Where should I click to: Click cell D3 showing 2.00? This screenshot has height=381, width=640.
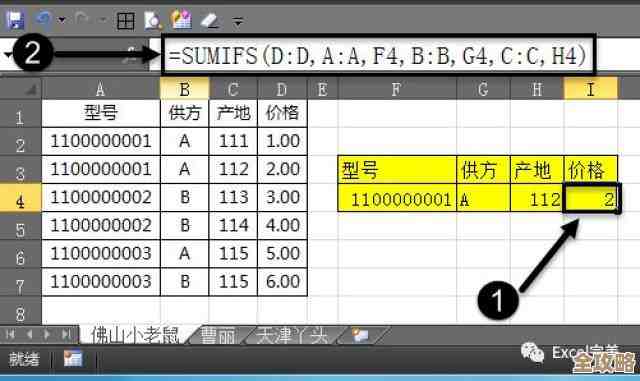pyautogui.click(x=282, y=169)
